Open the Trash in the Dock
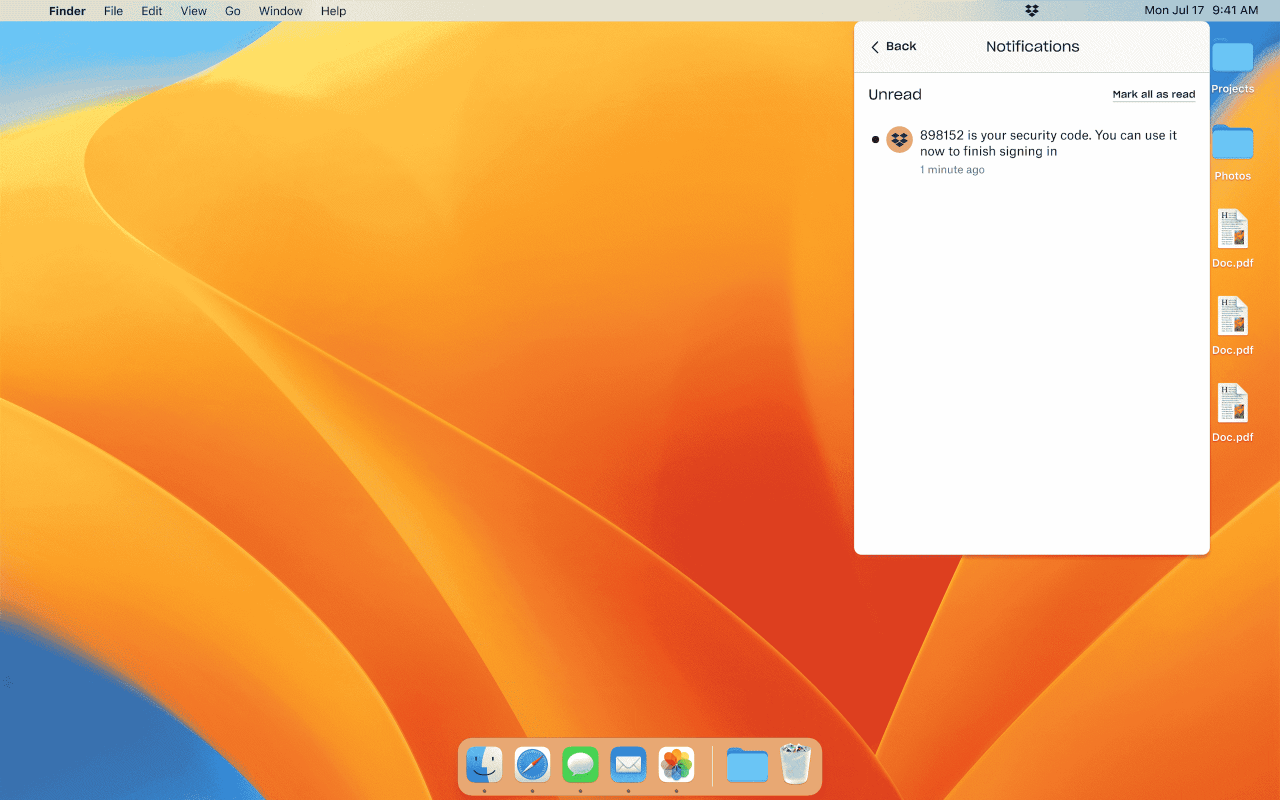 [795, 763]
